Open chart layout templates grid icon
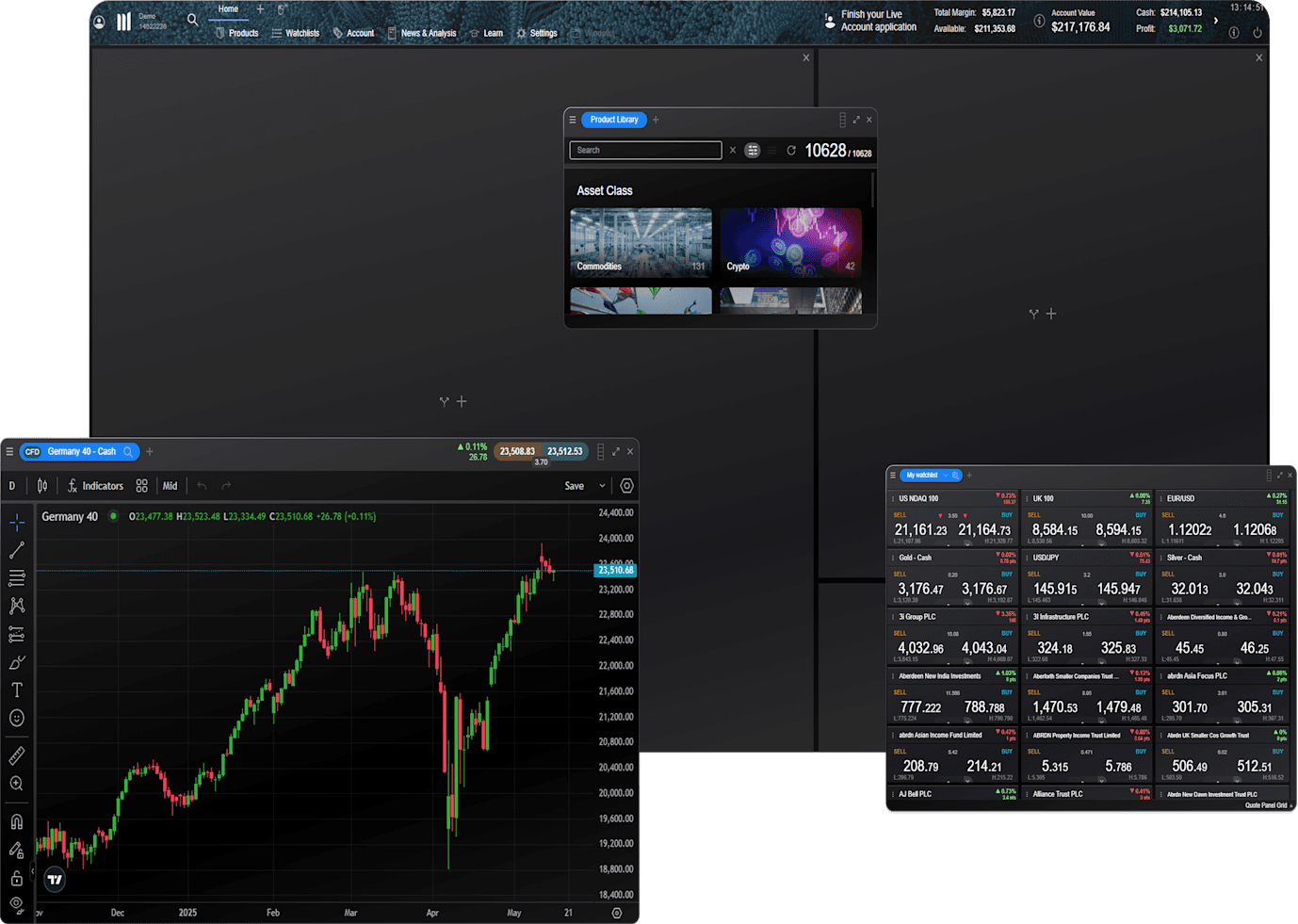This screenshot has width=1298, height=924. [x=141, y=486]
